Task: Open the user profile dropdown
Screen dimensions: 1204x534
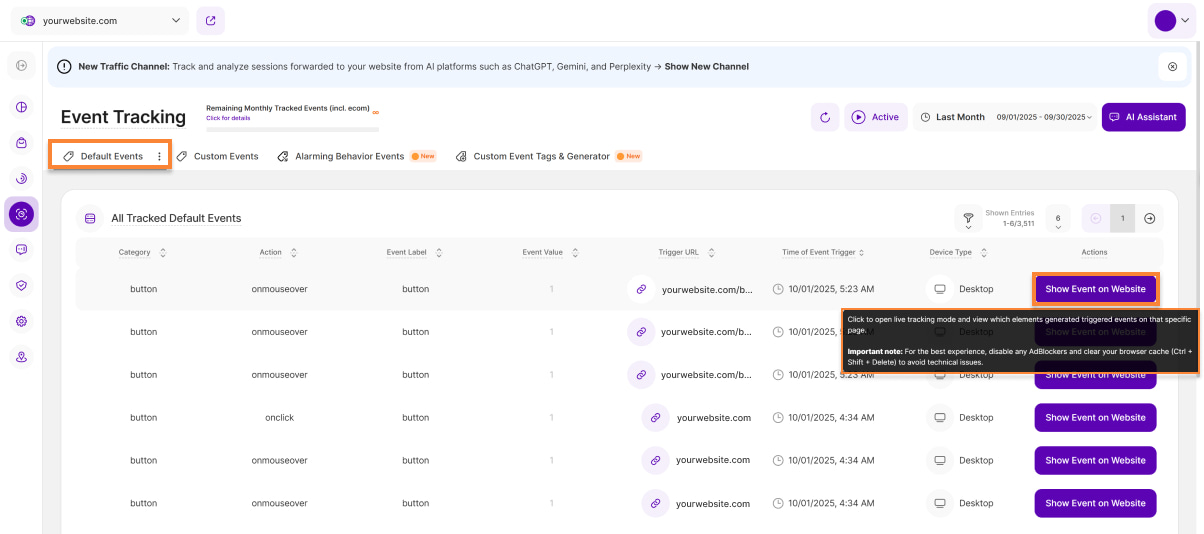Action: (x=1171, y=20)
